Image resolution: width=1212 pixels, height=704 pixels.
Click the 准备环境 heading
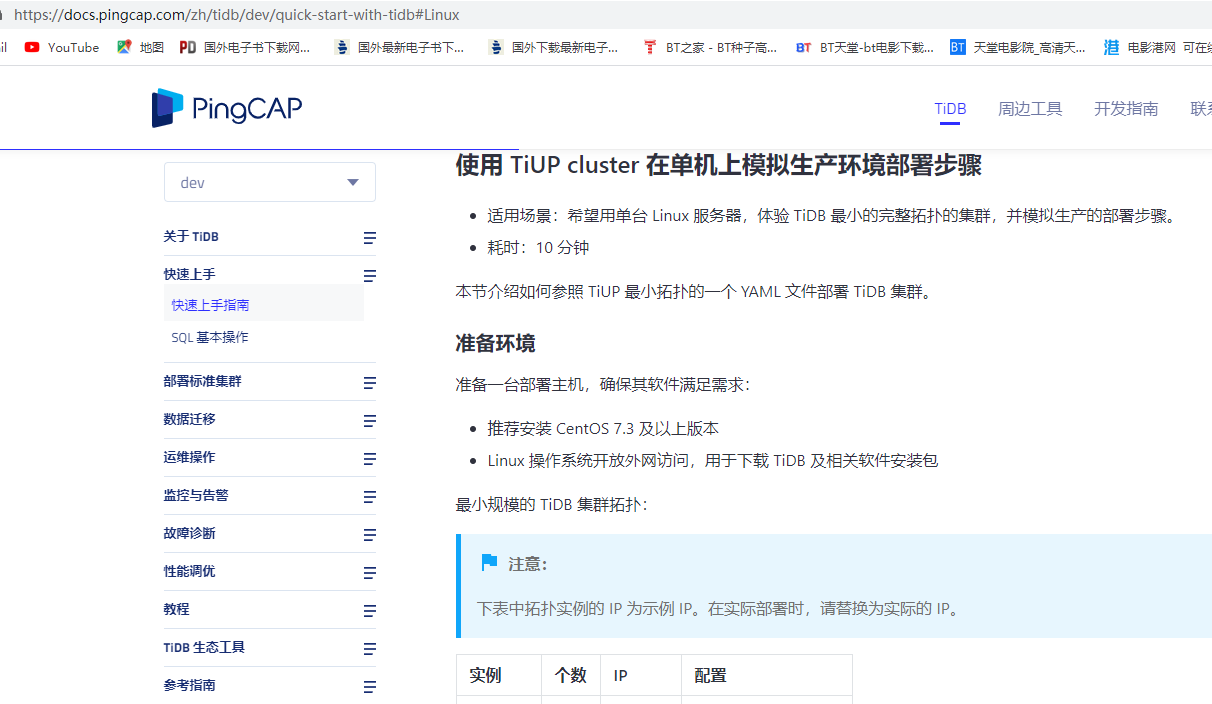[x=496, y=344]
